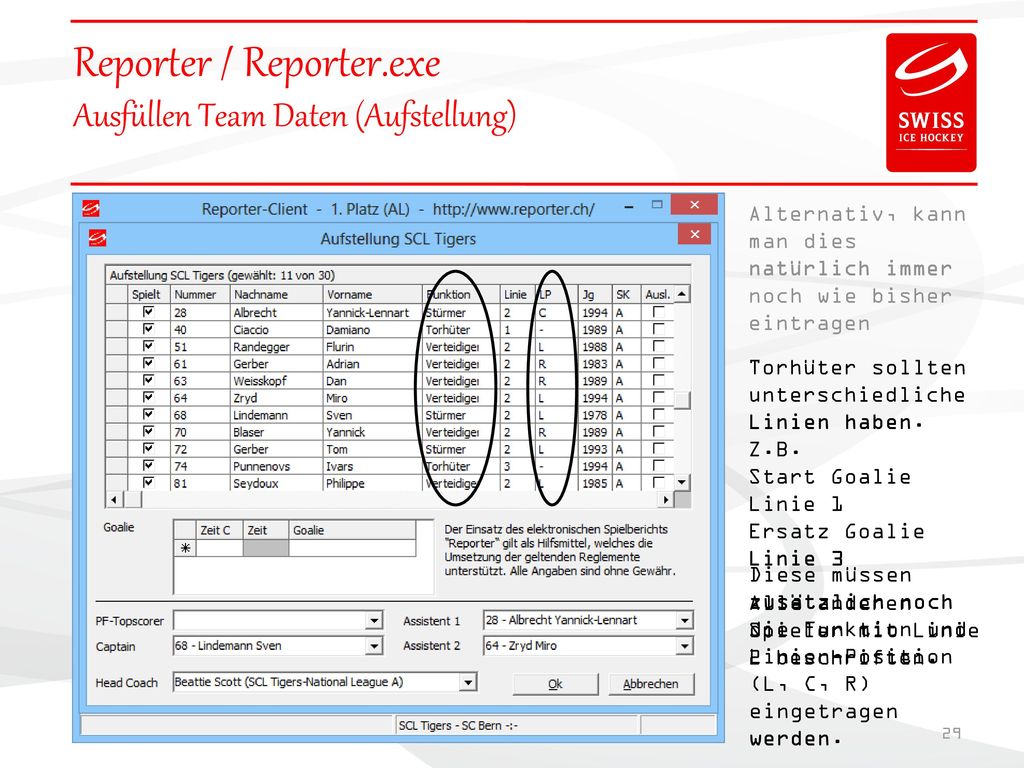Toggle Spielt checkbox for 51 Randegger
Screen dimensions: 1024x768
click(x=148, y=345)
